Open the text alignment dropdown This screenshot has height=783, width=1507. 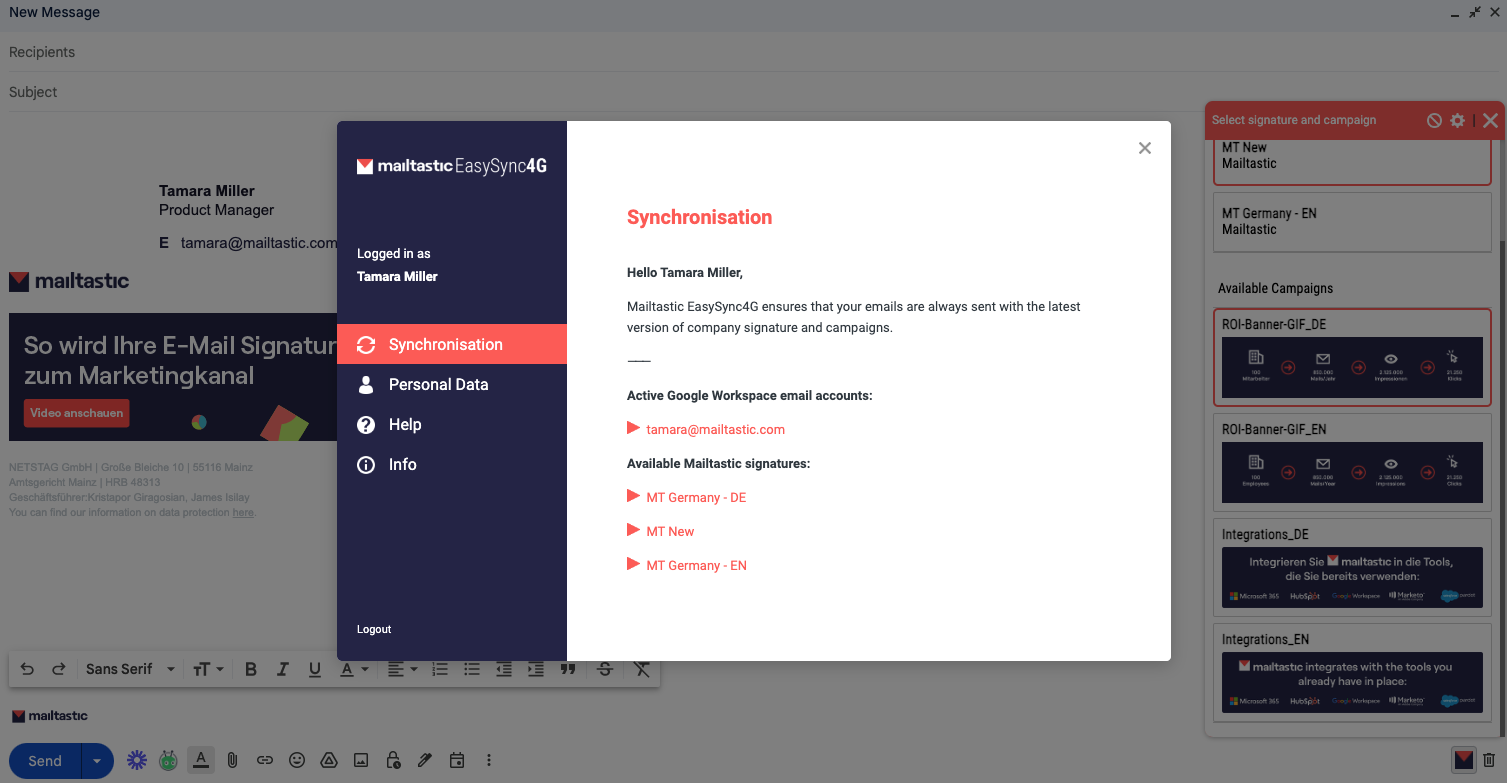[x=403, y=669]
